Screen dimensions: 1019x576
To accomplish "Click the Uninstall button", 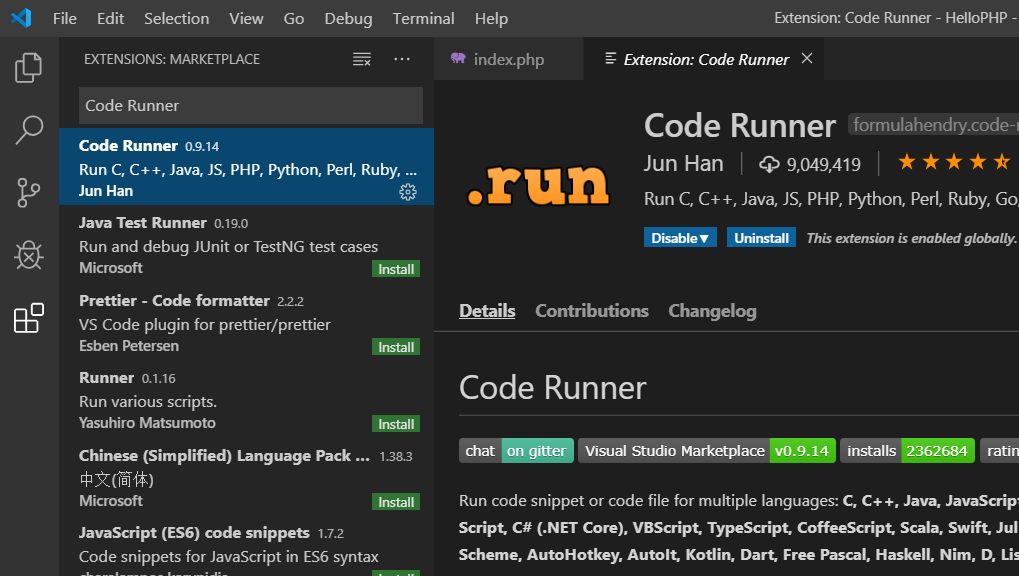I will click(x=761, y=237).
